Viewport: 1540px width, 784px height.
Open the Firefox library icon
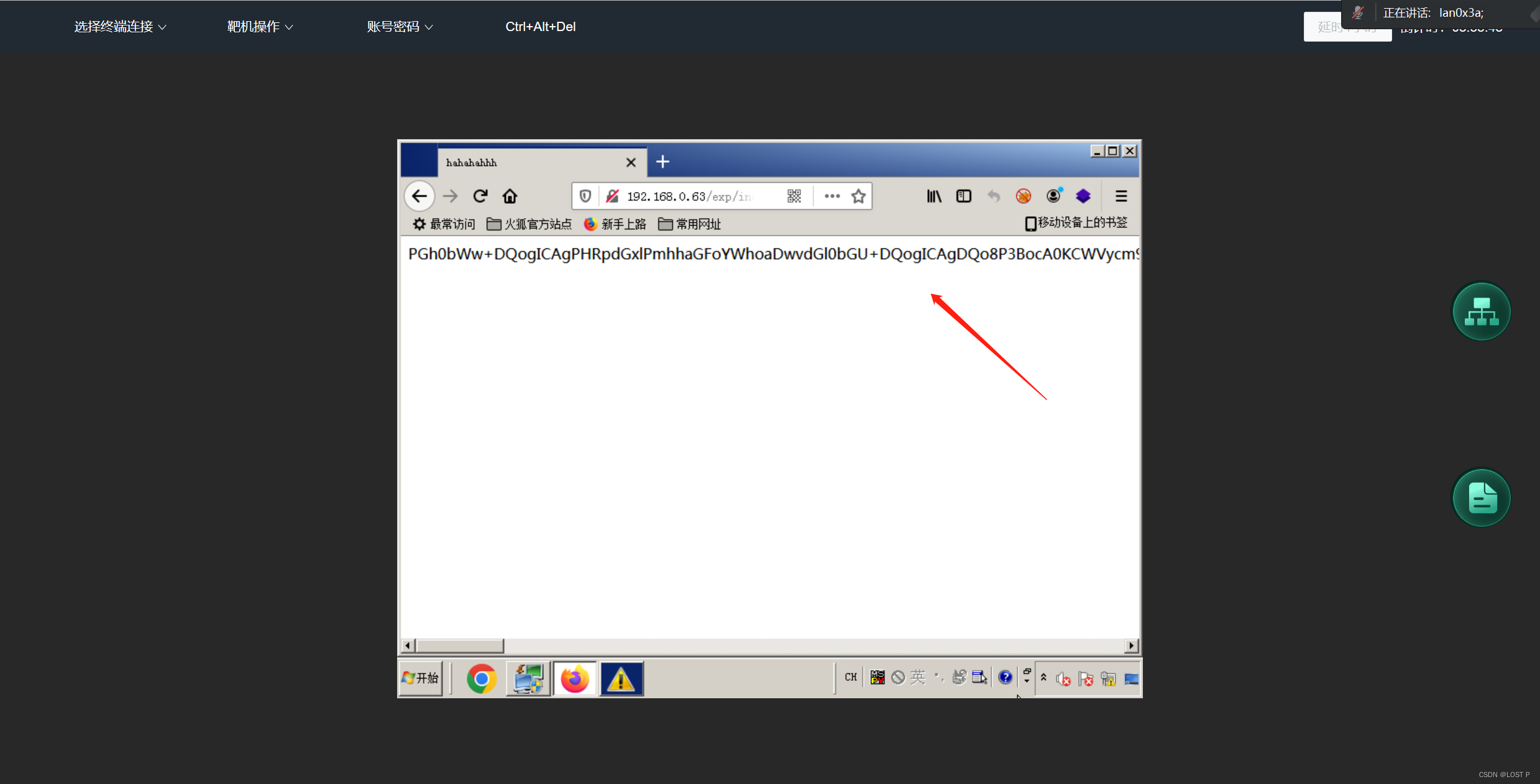[x=933, y=196]
